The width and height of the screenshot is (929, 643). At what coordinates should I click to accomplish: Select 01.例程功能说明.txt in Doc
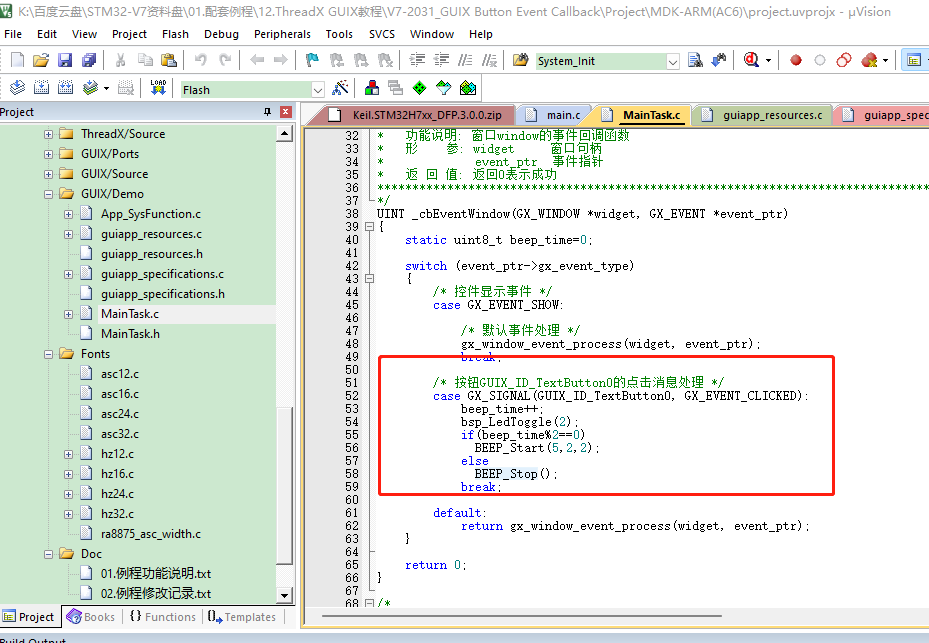coord(156,574)
